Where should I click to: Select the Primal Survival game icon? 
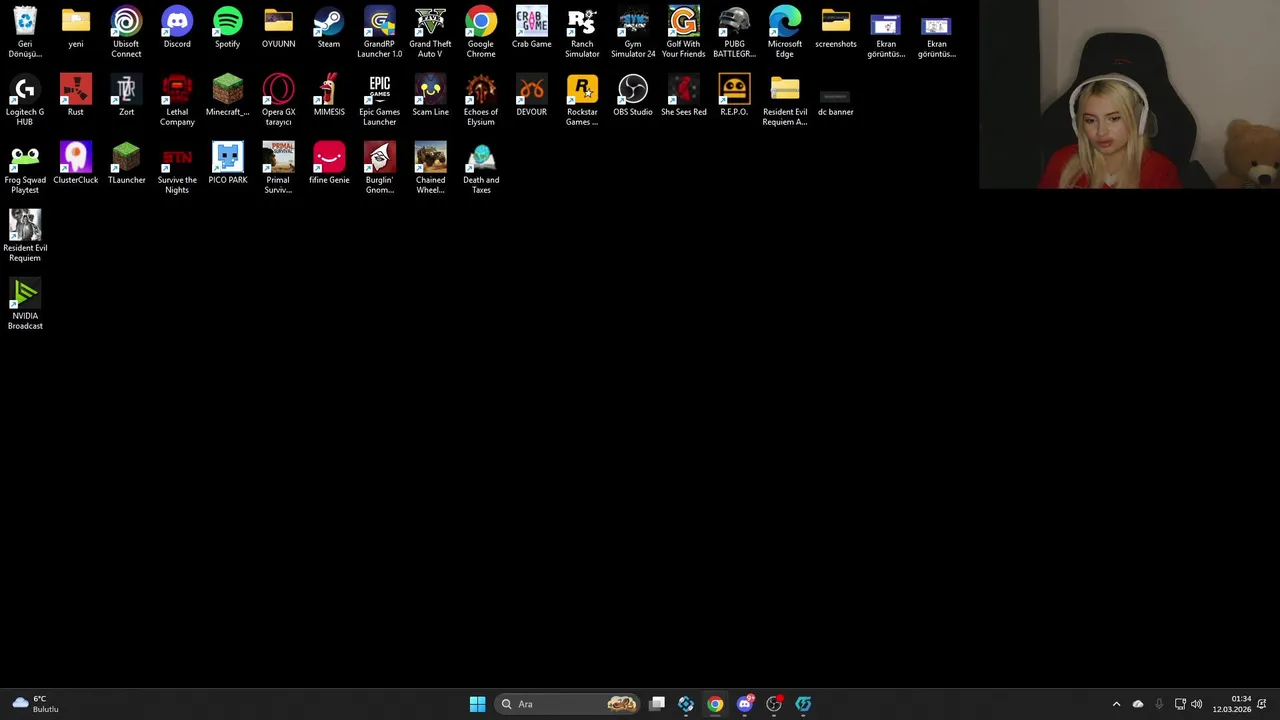click(278, 168)
